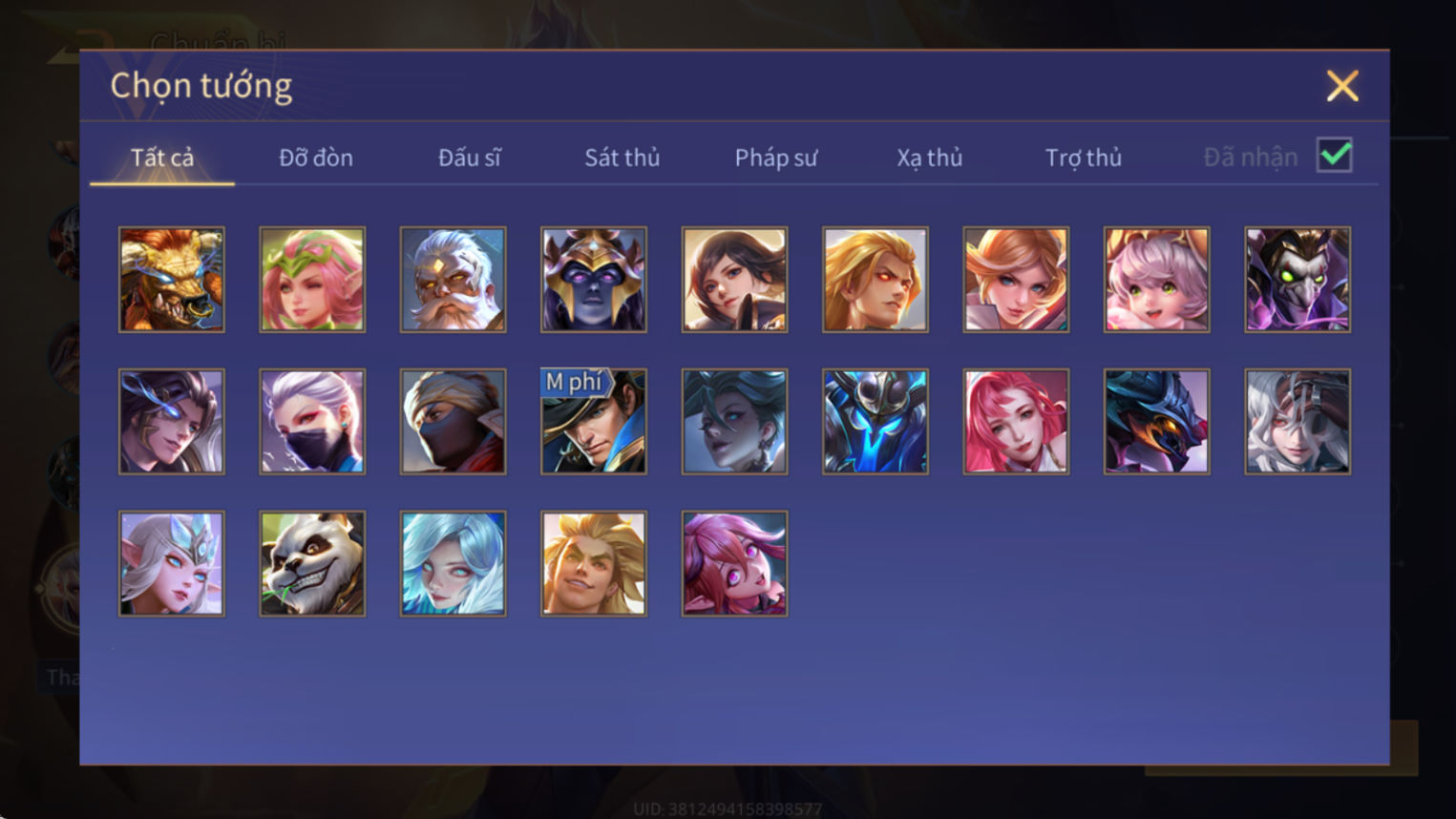The height and width of the screenshot is (819, 1456).
Task: Pick the green-eyed plague mask hero
Action: click(1298, 280)
